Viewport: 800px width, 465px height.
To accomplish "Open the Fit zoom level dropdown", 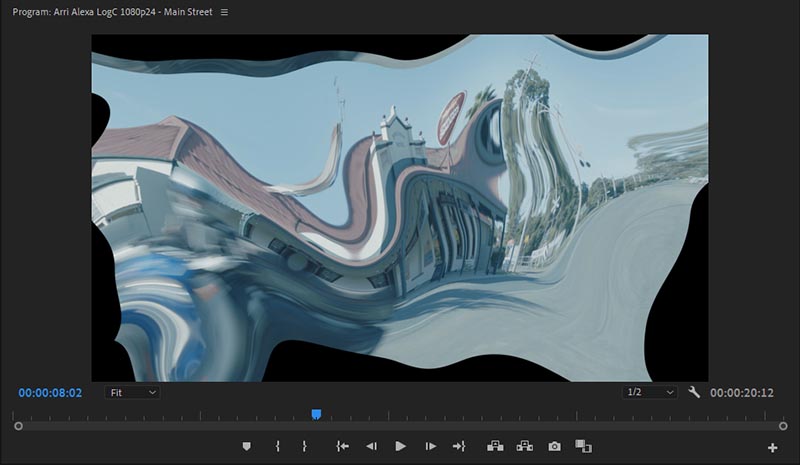I will click(x=133, y=393).
